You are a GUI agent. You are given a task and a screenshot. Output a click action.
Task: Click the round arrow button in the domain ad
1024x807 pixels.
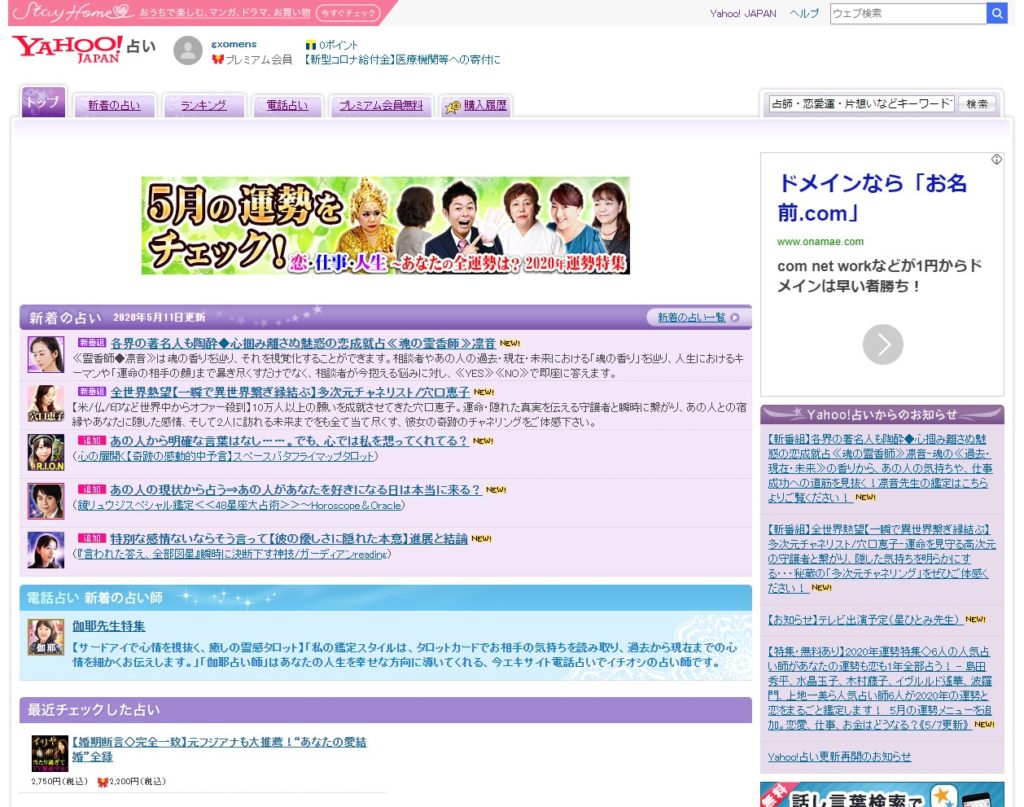coord(882,344)
